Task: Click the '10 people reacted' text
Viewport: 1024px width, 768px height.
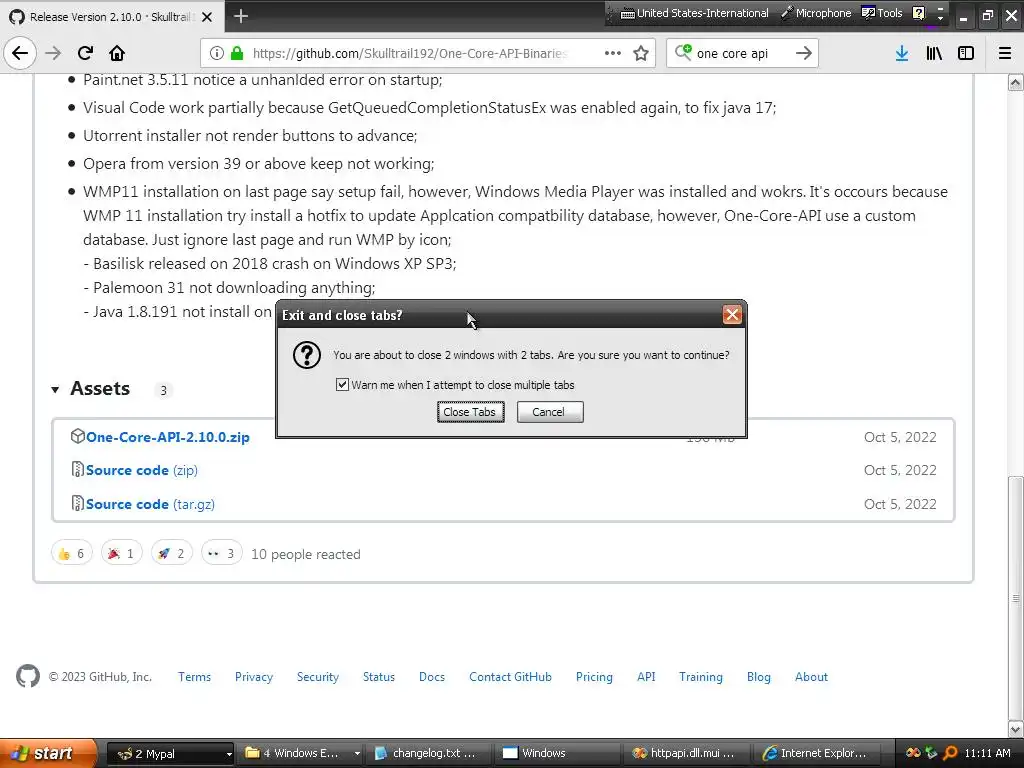Action: (306, 554)
